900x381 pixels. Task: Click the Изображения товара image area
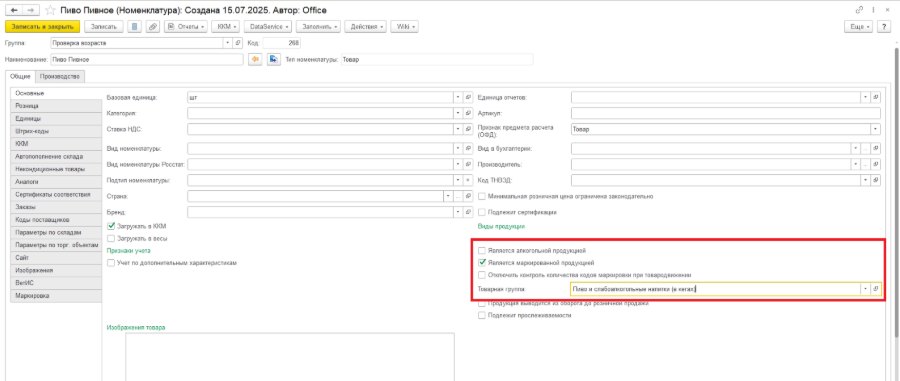coord(290,357)
